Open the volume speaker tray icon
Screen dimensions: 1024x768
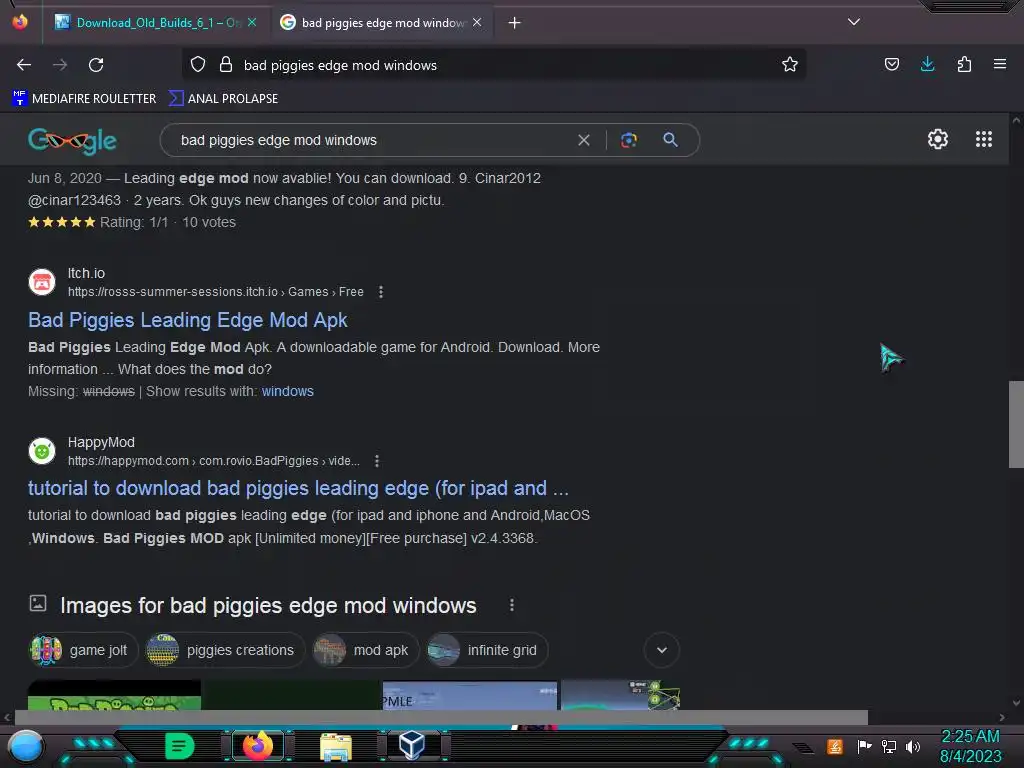pos(912,746)
